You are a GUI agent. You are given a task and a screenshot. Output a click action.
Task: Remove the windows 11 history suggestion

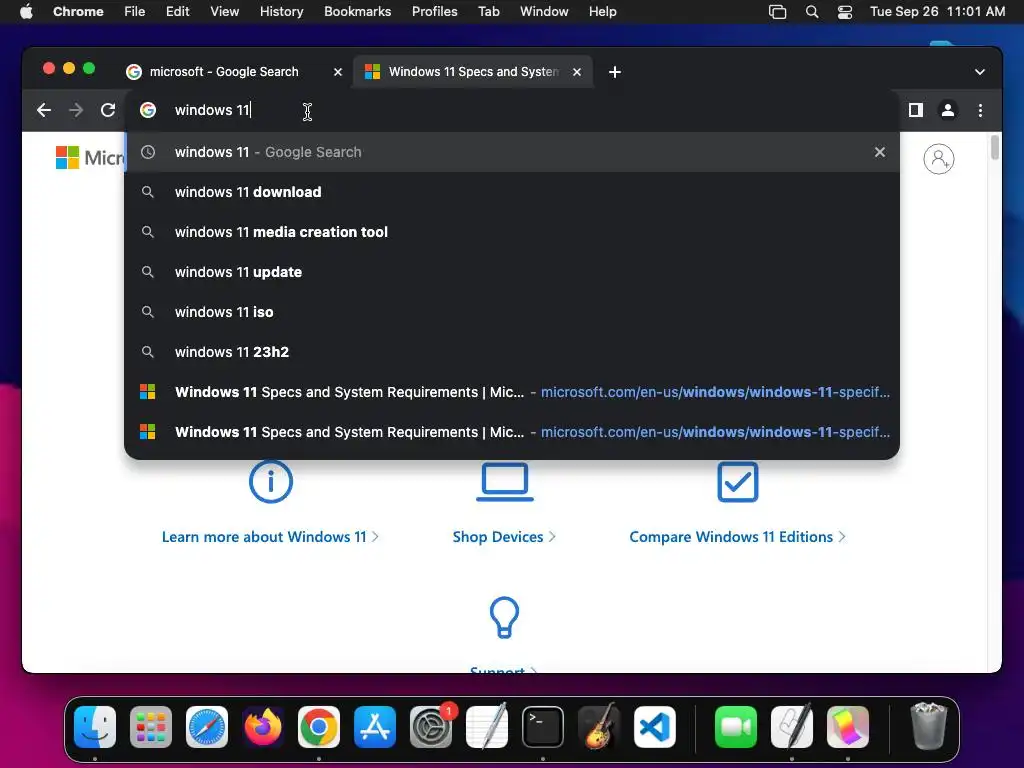point(880,152)
